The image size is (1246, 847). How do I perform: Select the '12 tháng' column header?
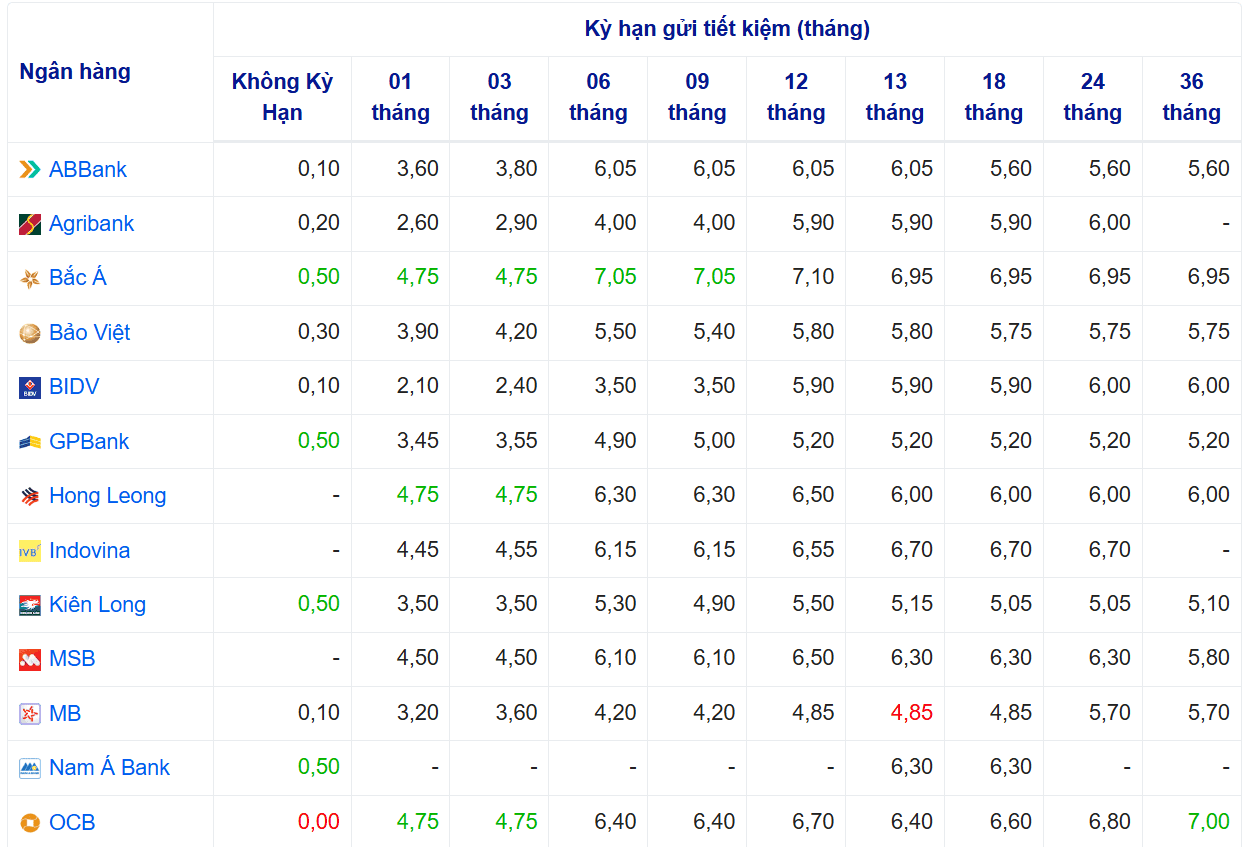pyautogui.click(x=796, y=97)
